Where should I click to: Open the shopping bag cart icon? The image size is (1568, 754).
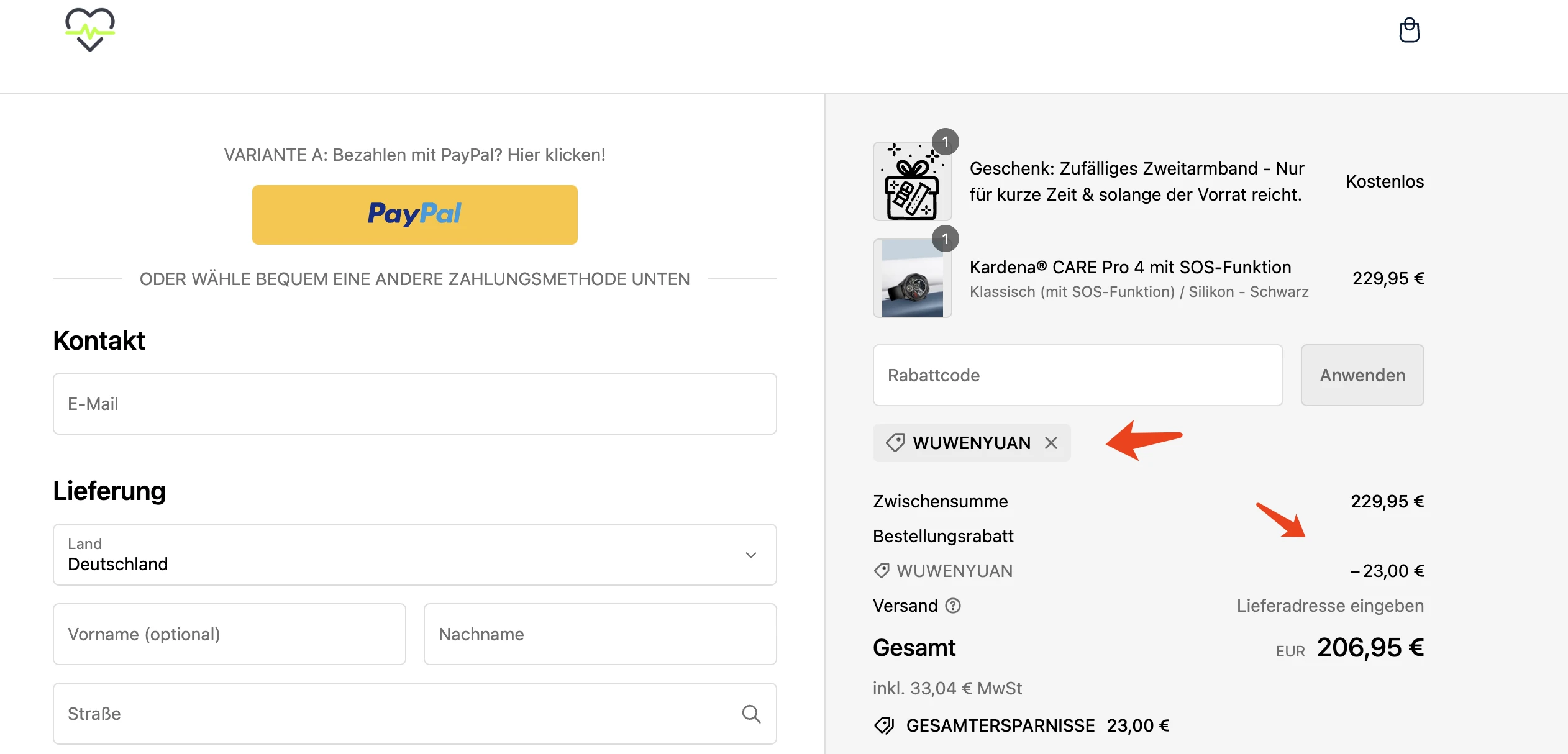click(1409, 30)
